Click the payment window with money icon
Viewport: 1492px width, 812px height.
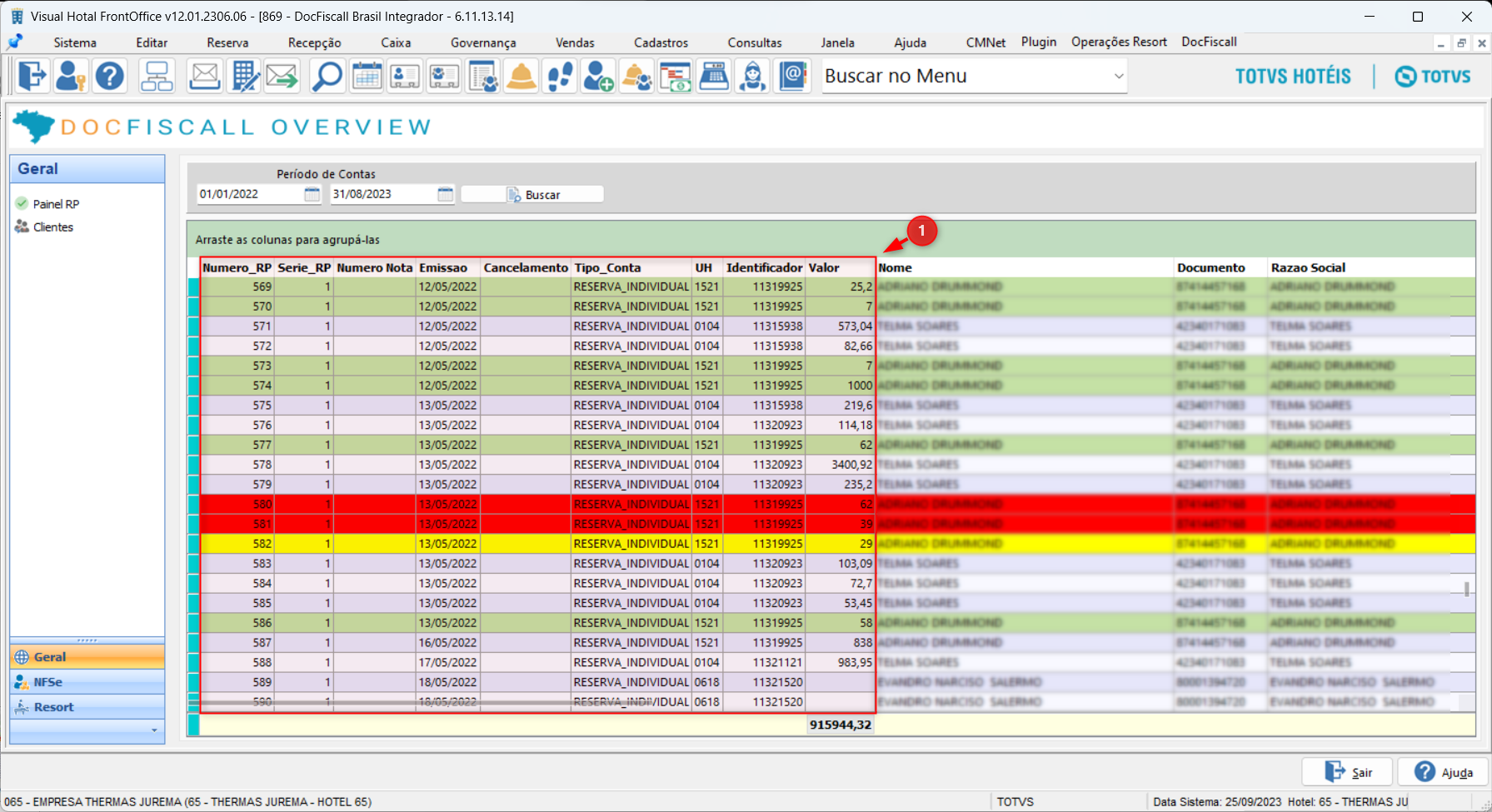coord(676,77)
